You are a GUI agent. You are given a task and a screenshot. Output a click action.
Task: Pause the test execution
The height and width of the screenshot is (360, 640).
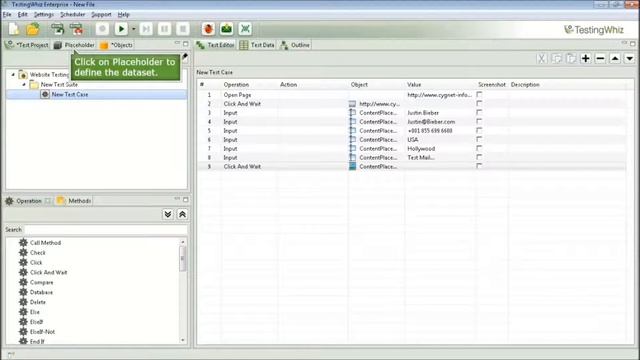[x=164, y=29]
